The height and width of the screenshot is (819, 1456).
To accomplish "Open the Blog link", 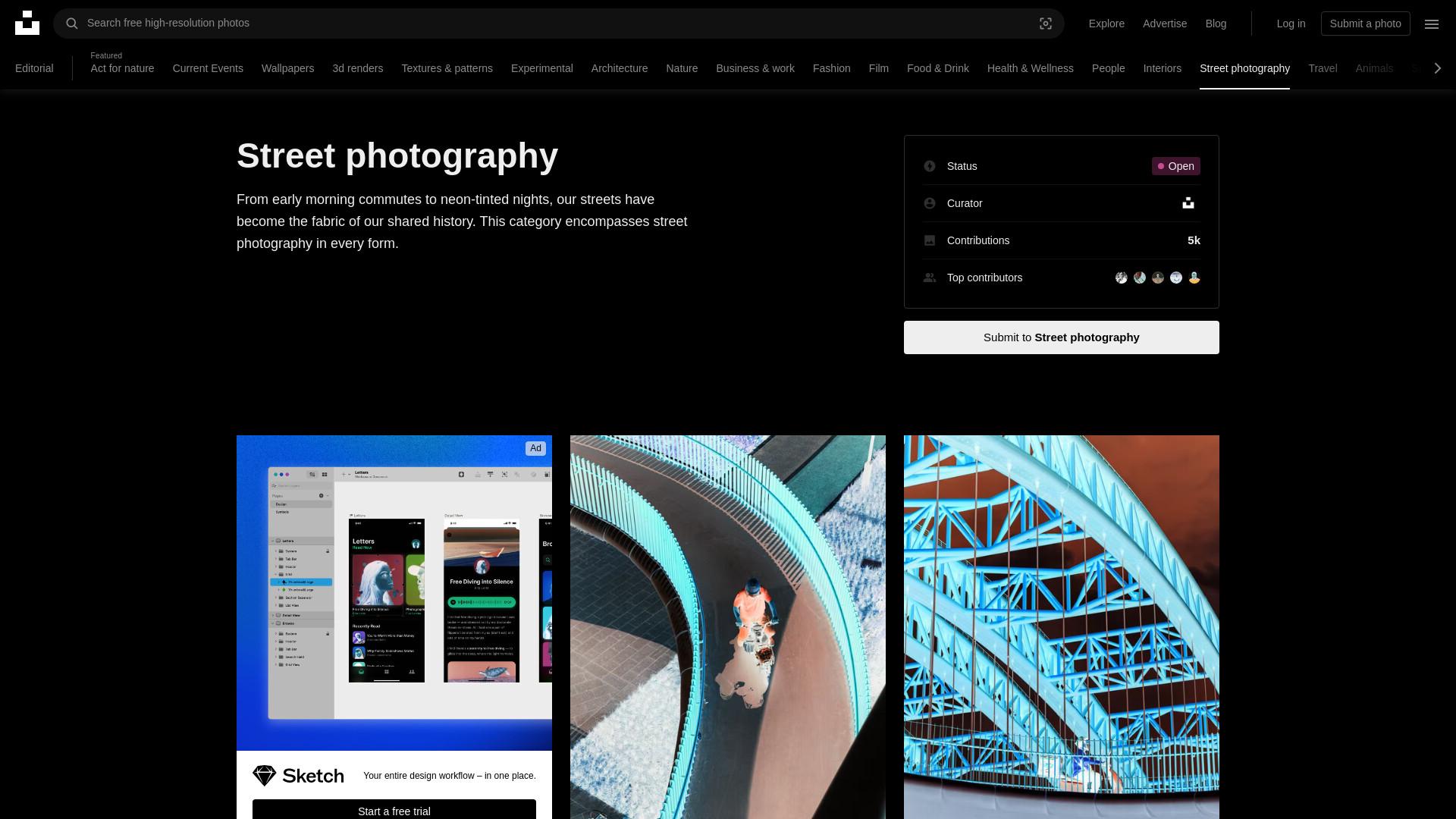I will click(1216, 24).
